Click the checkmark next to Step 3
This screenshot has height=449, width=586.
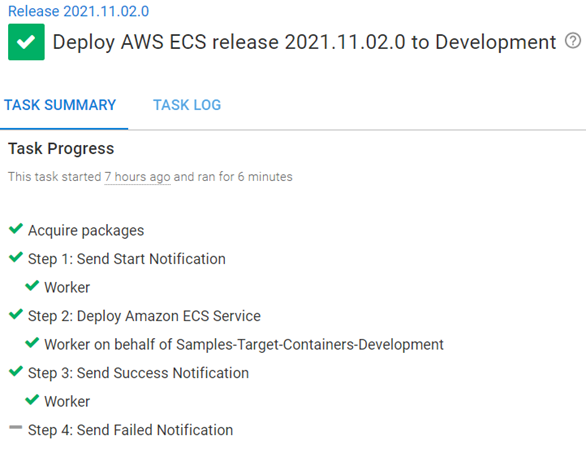tap(16, 371)
